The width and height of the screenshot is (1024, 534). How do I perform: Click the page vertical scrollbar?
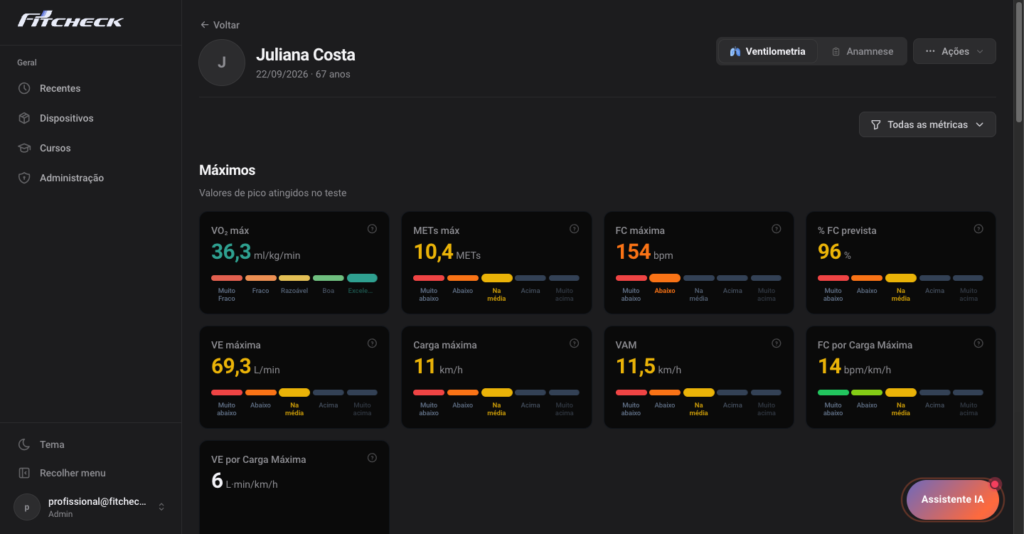(1018, 62)
